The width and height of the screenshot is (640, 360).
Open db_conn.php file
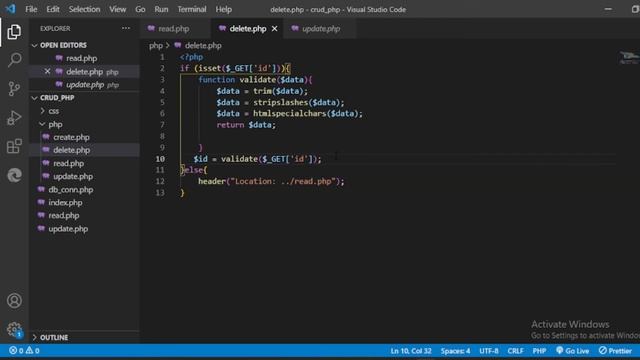pyautogui.click(x=70, y=189)
